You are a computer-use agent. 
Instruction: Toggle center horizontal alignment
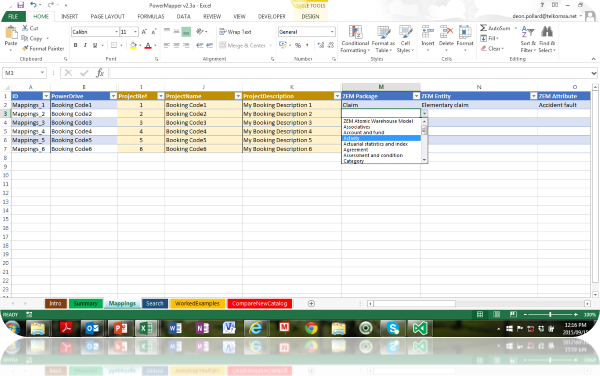[x=176, y=45]
